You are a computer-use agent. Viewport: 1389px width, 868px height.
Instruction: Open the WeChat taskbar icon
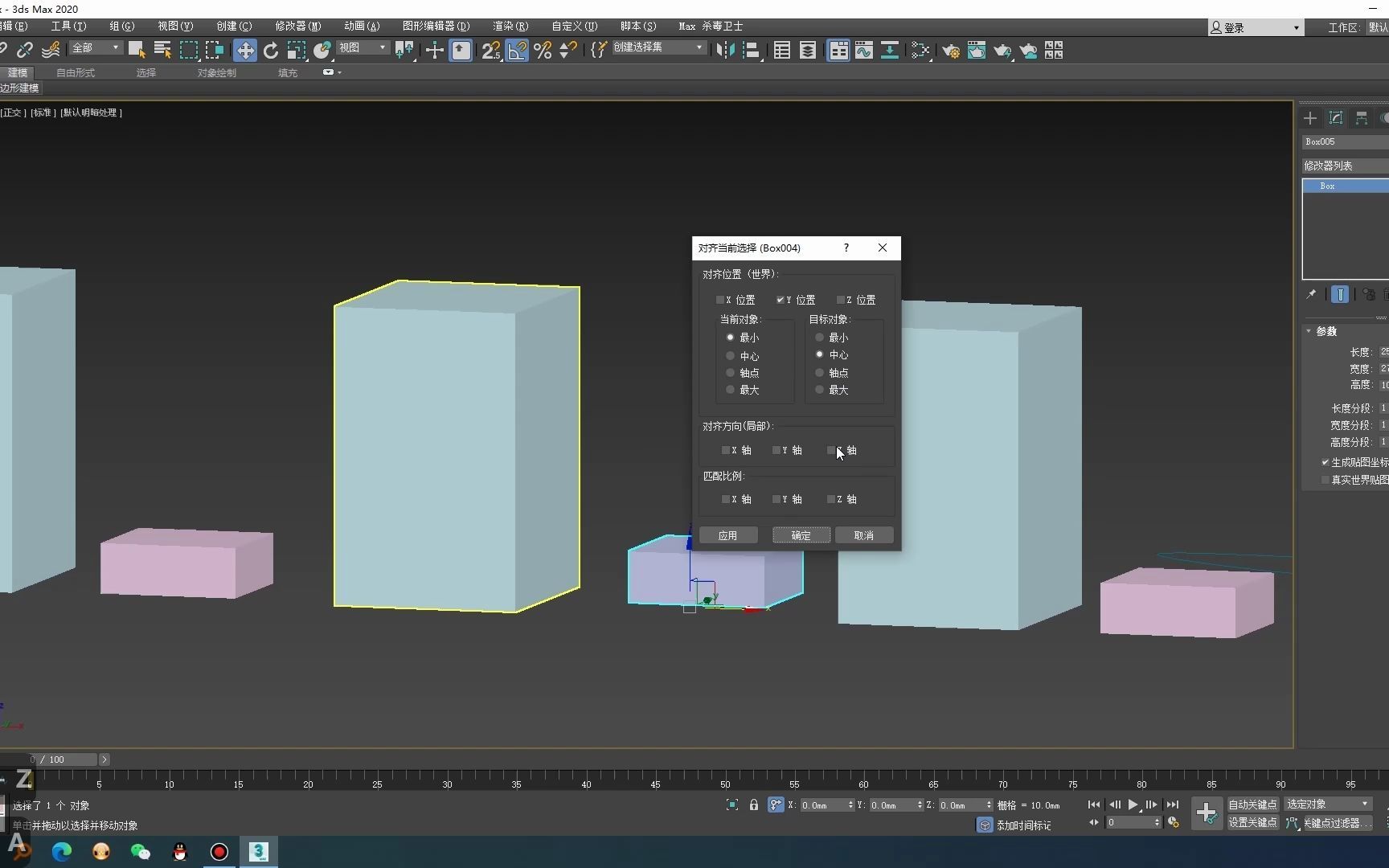(140, 851)
